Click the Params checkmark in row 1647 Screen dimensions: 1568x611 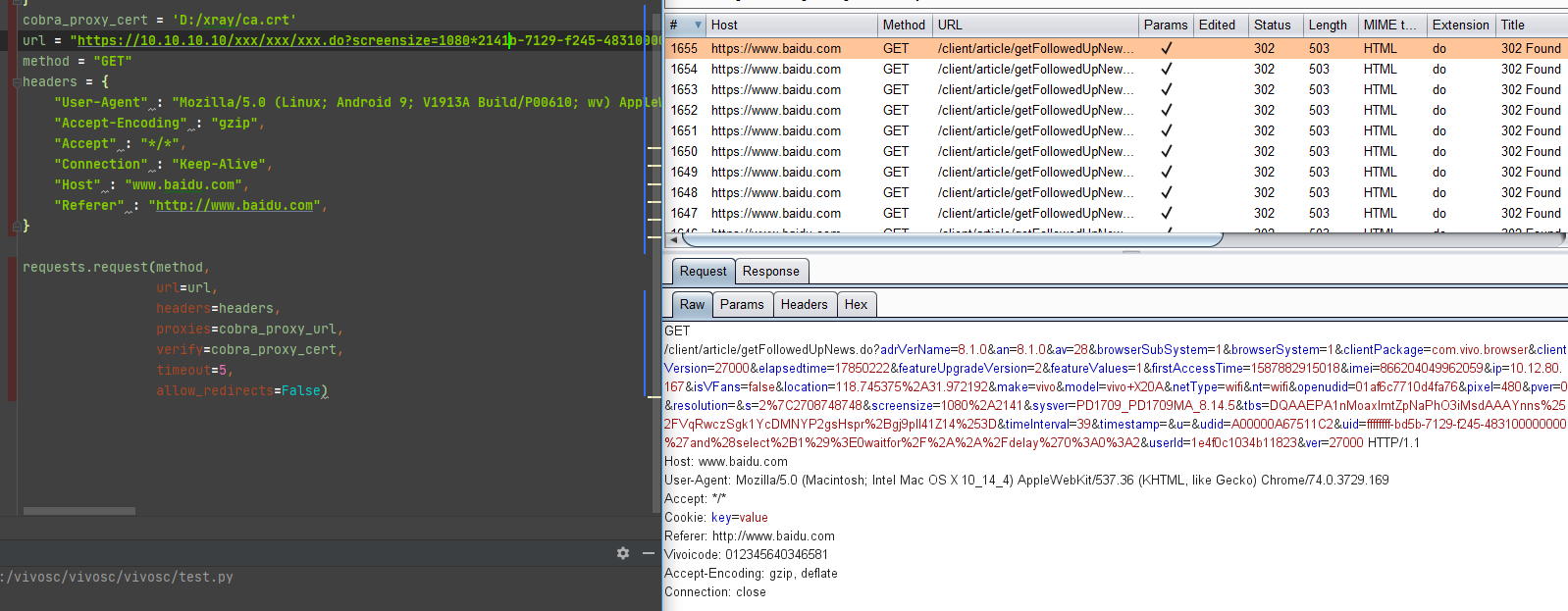pyautogui.click(x=1167, y=213)
